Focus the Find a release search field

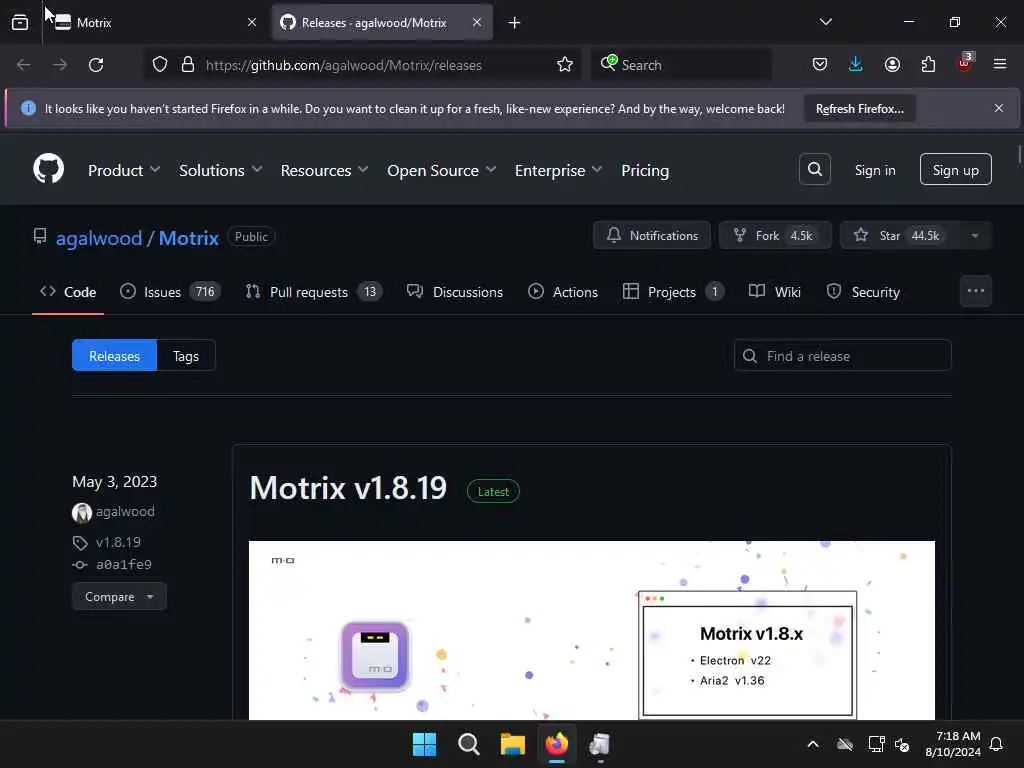point(842,355)
